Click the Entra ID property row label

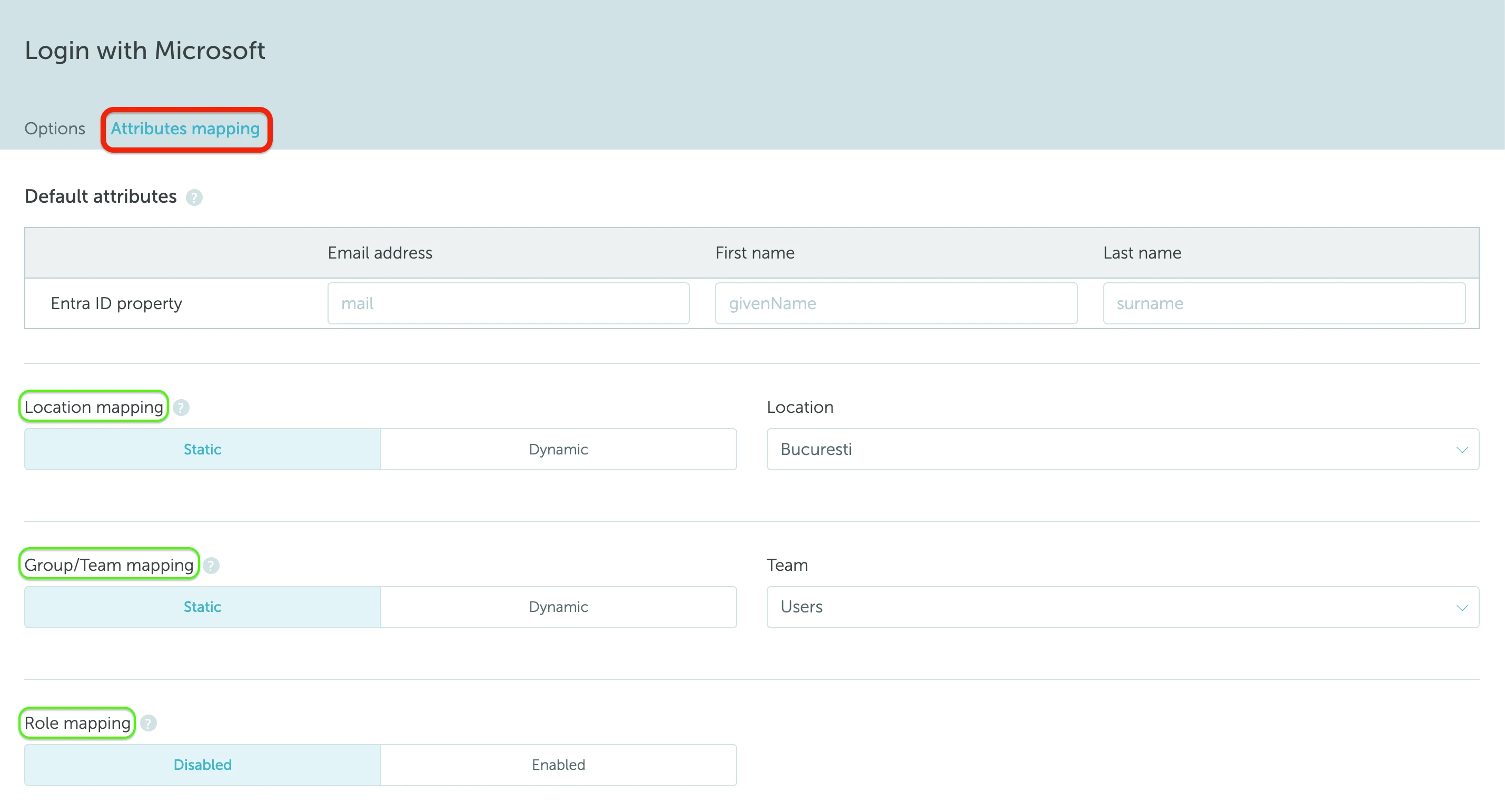pos(116,304)
